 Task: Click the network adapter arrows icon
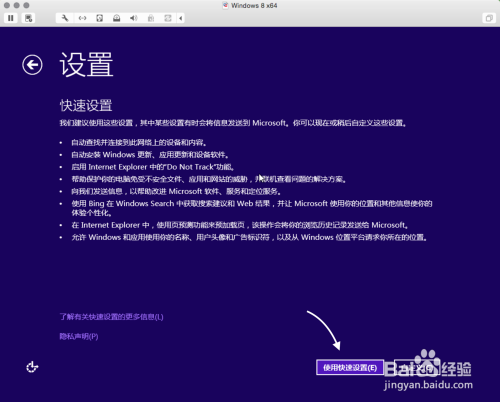coord(82,18)
